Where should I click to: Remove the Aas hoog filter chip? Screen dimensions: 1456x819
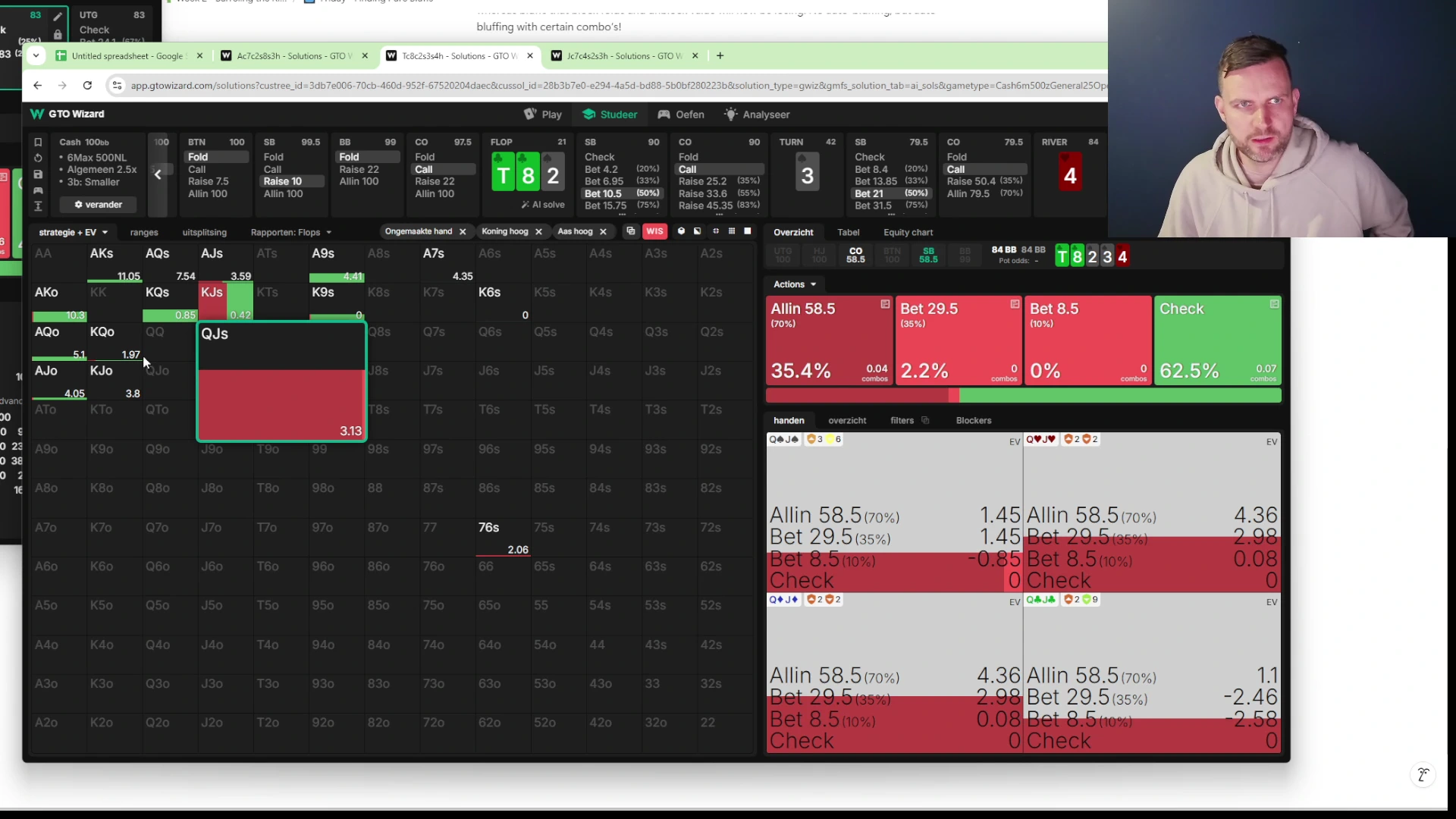603,232
